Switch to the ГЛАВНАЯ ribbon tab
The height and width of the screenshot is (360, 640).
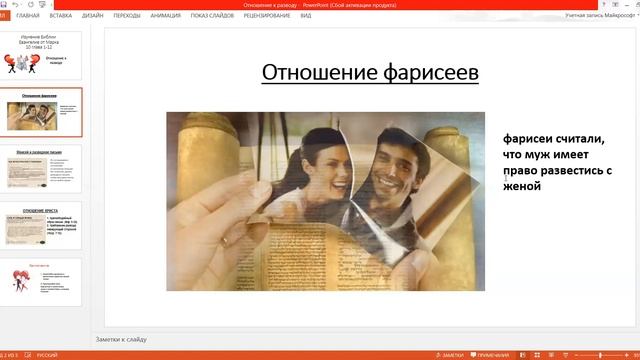point(28,16)
